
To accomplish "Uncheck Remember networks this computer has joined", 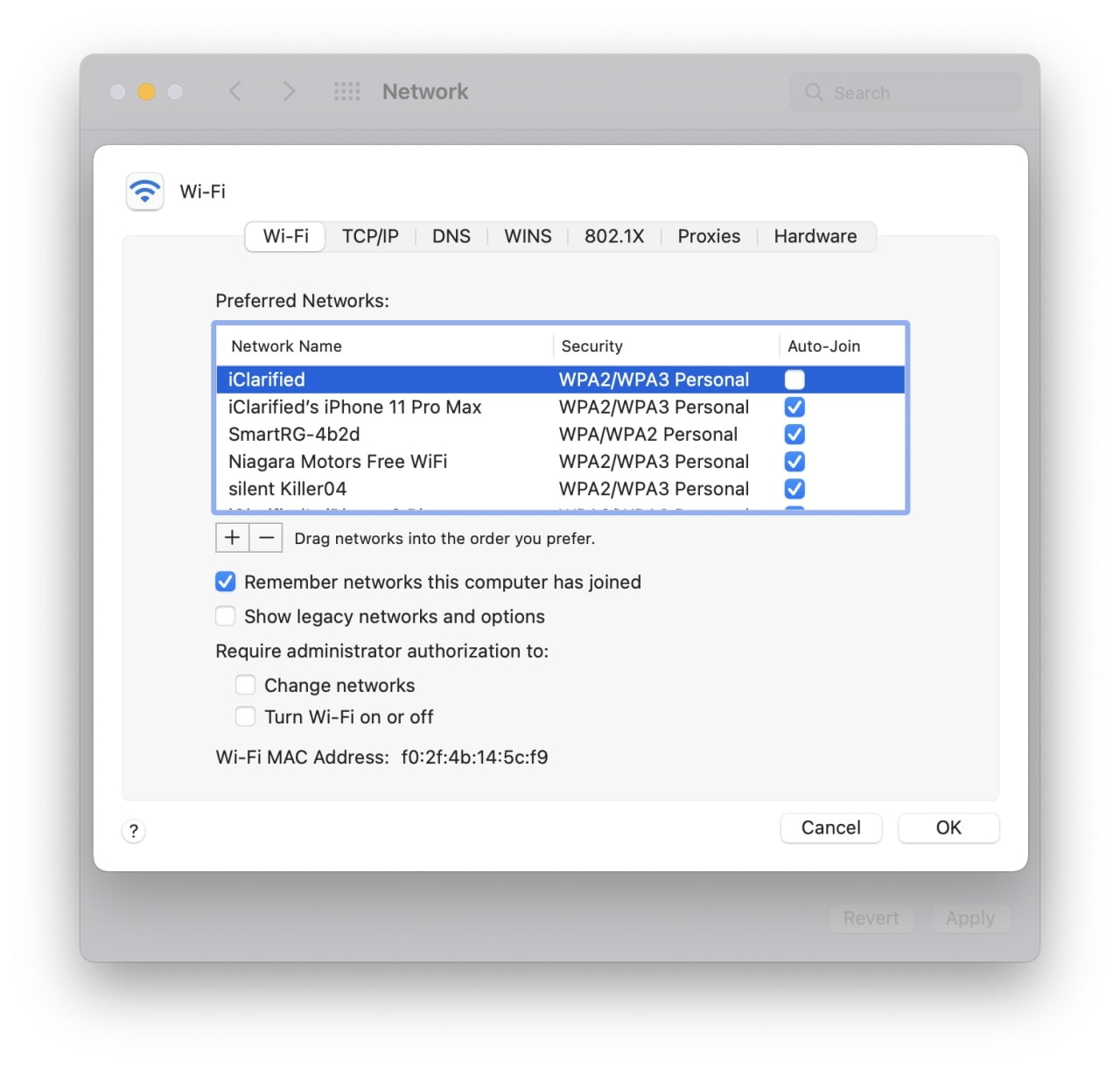I will click(226, 581).
